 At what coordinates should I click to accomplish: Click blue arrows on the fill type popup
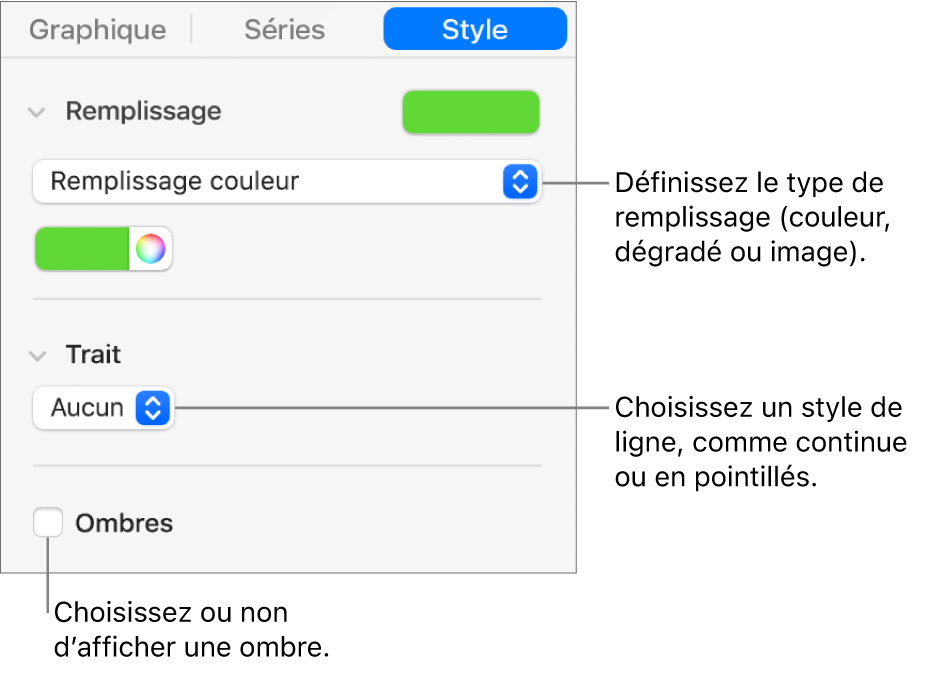pos(519,181)
